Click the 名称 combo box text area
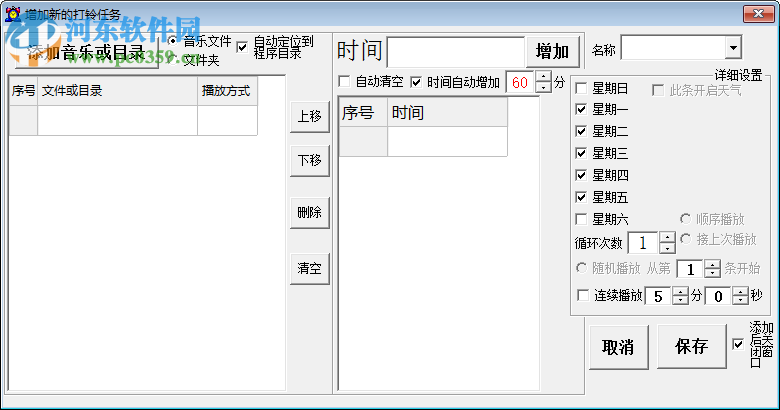780x410 pixels. 674,48
